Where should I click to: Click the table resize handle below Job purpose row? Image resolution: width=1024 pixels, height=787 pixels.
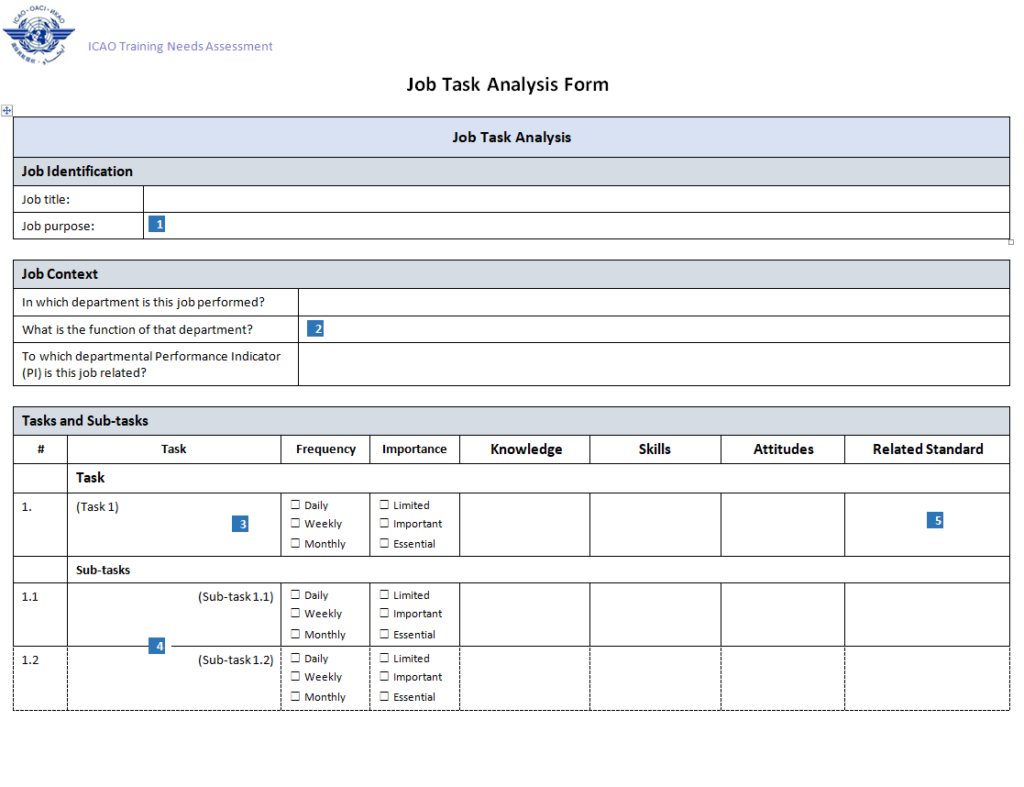[1010, 241]
